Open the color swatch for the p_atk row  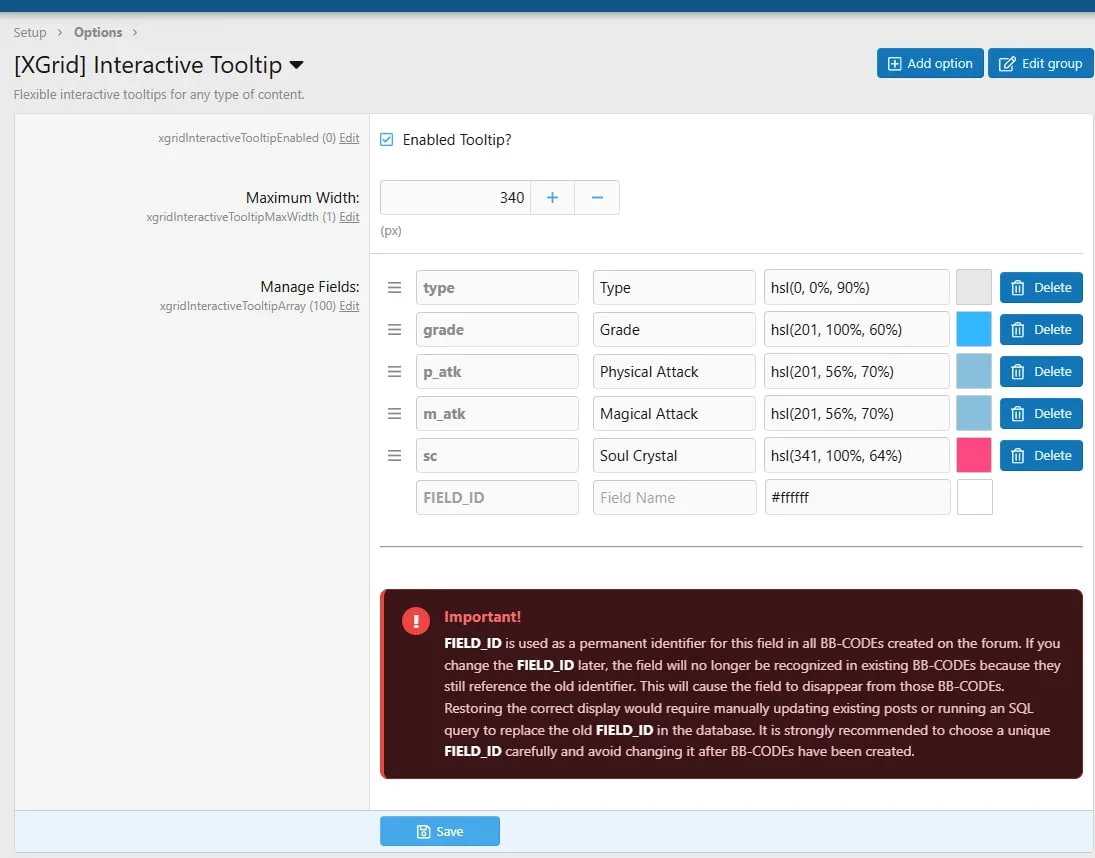point(973,371)
